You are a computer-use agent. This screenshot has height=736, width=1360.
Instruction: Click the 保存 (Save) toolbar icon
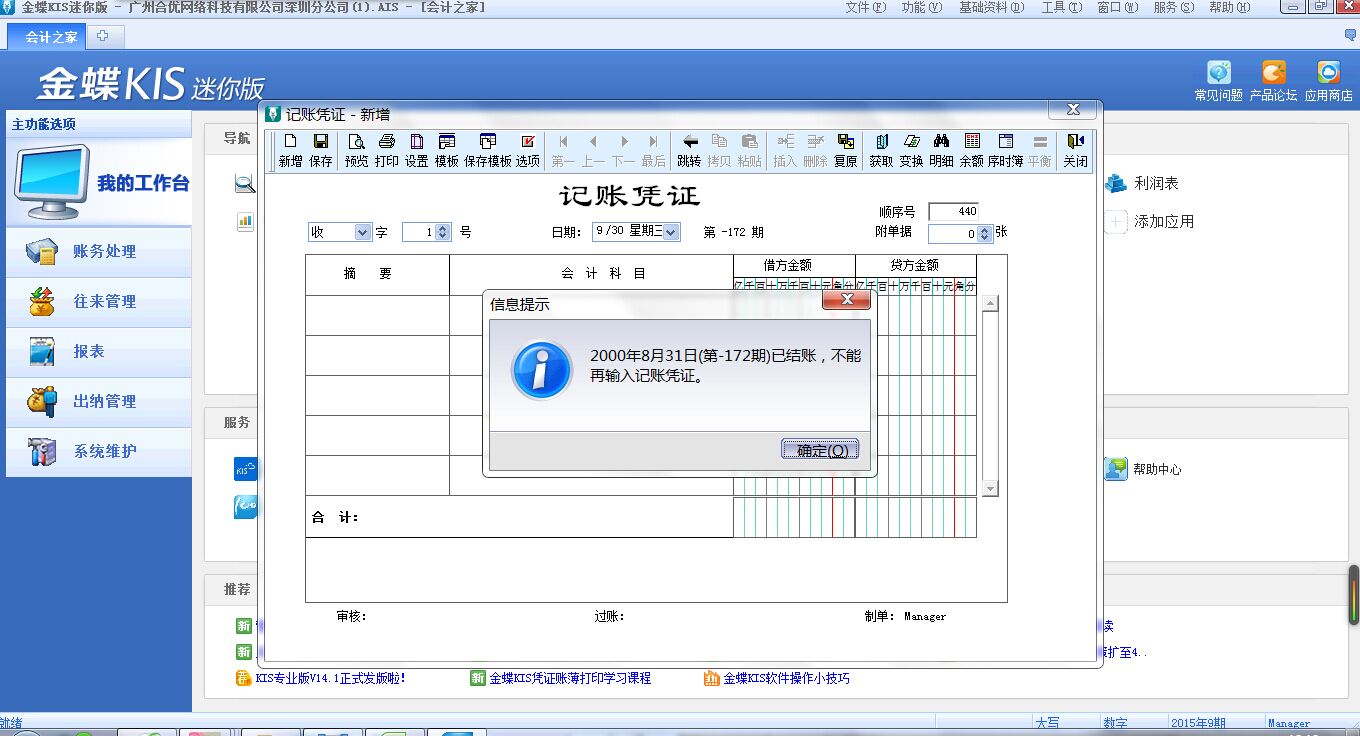click(x=320, y=150)
